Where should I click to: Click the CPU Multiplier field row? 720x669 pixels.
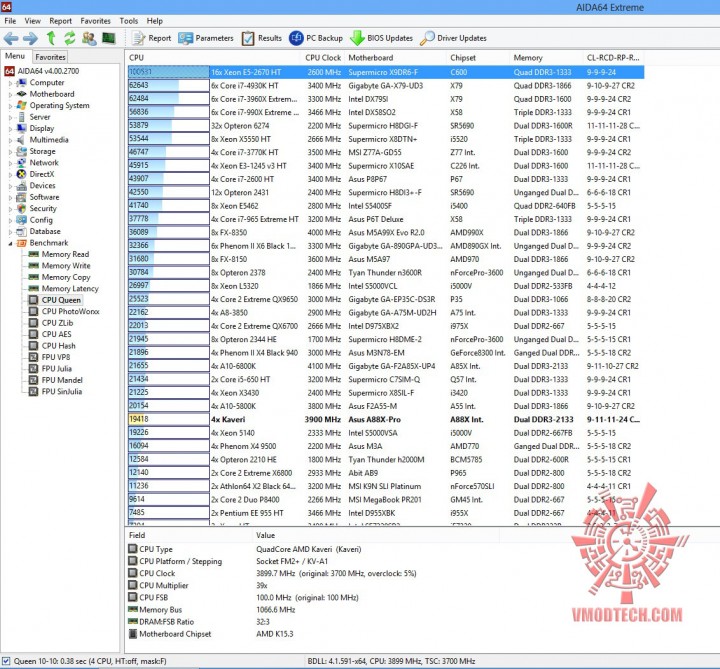click(x=312, y=585)
